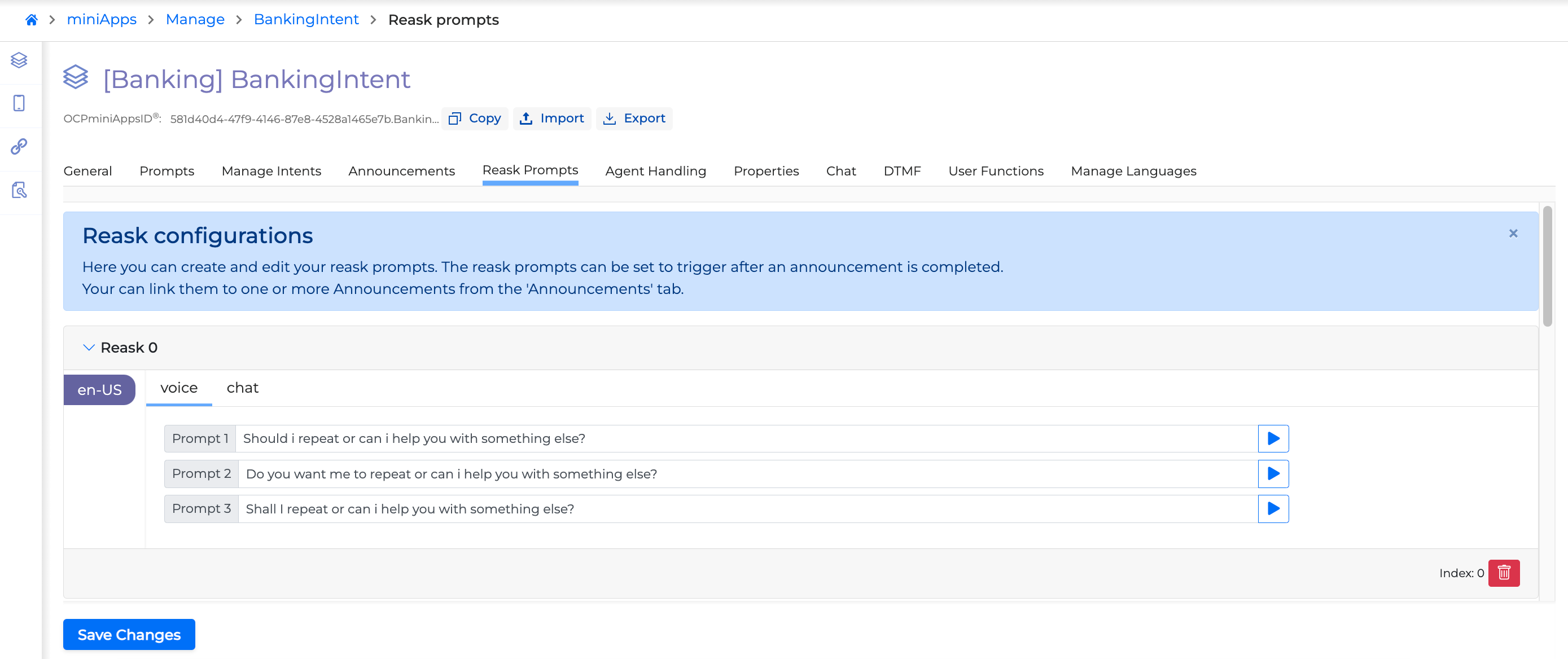The width and height of the screenshot is (1568, 659).
Task: Open the mobile device sidebar icon
Action: 20,103
